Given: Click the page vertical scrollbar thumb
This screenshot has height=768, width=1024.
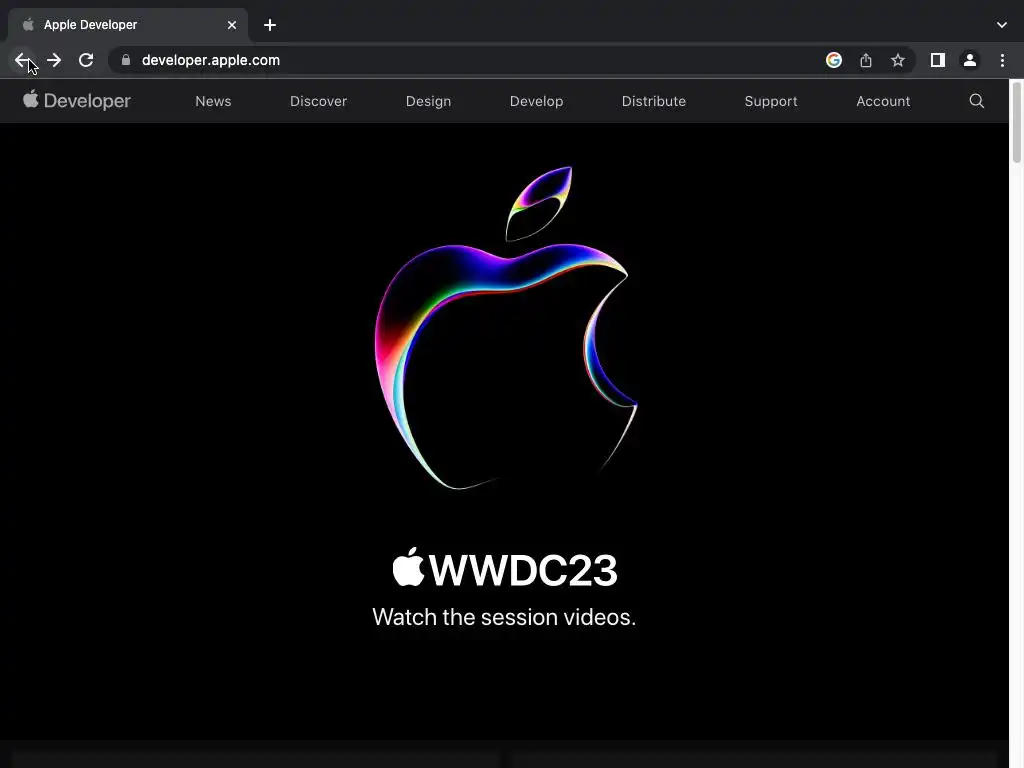Looking at the screenshot, I should click(x=1016, y=122).
